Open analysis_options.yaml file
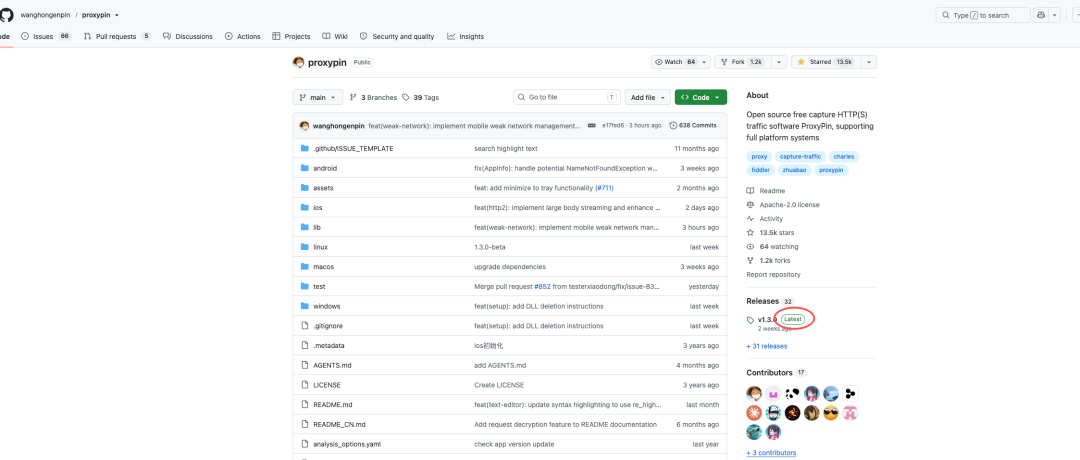Screen dimensions: 1080x460 pyautogui.click(x=347, y=444)
